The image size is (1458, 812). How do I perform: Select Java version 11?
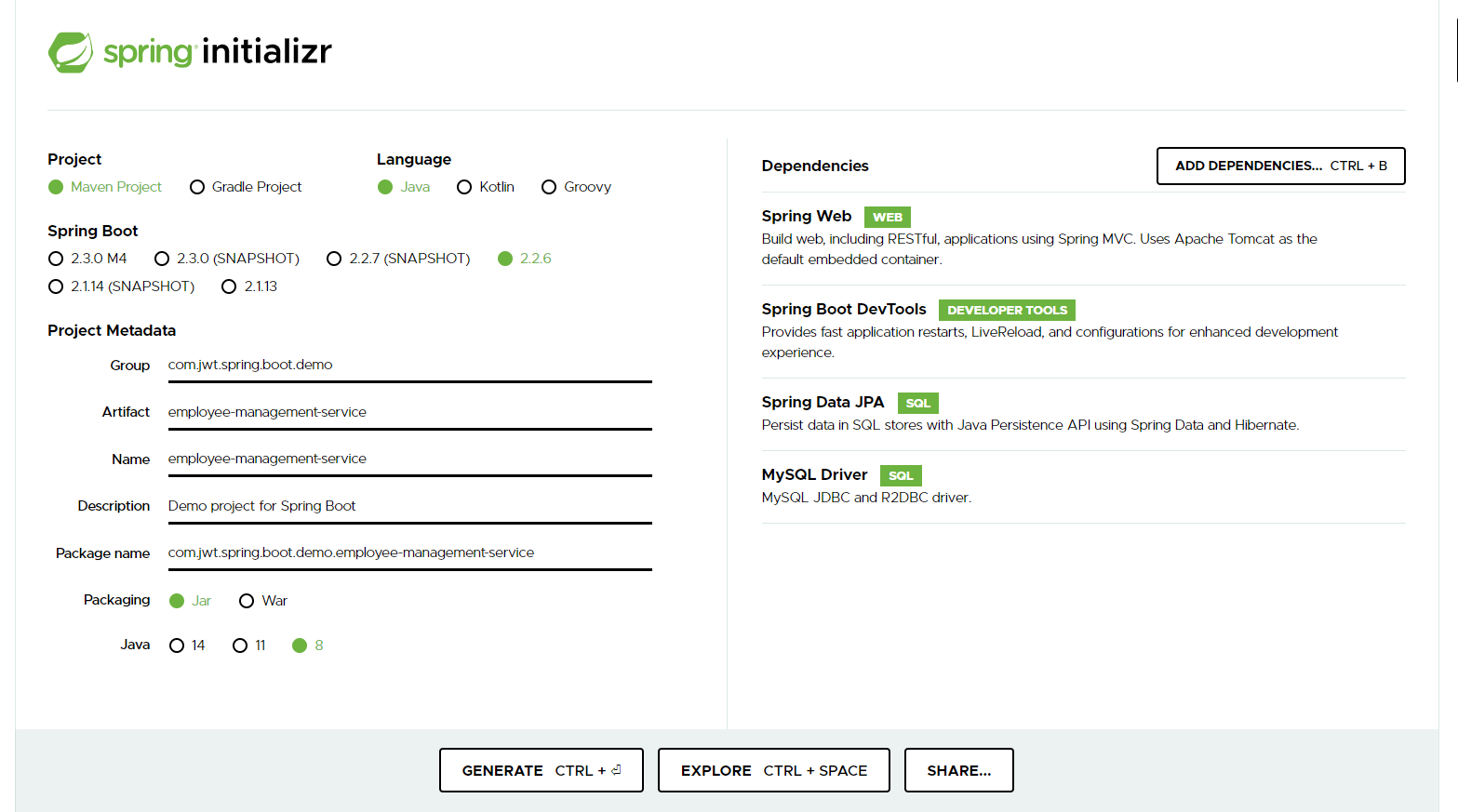239,645
